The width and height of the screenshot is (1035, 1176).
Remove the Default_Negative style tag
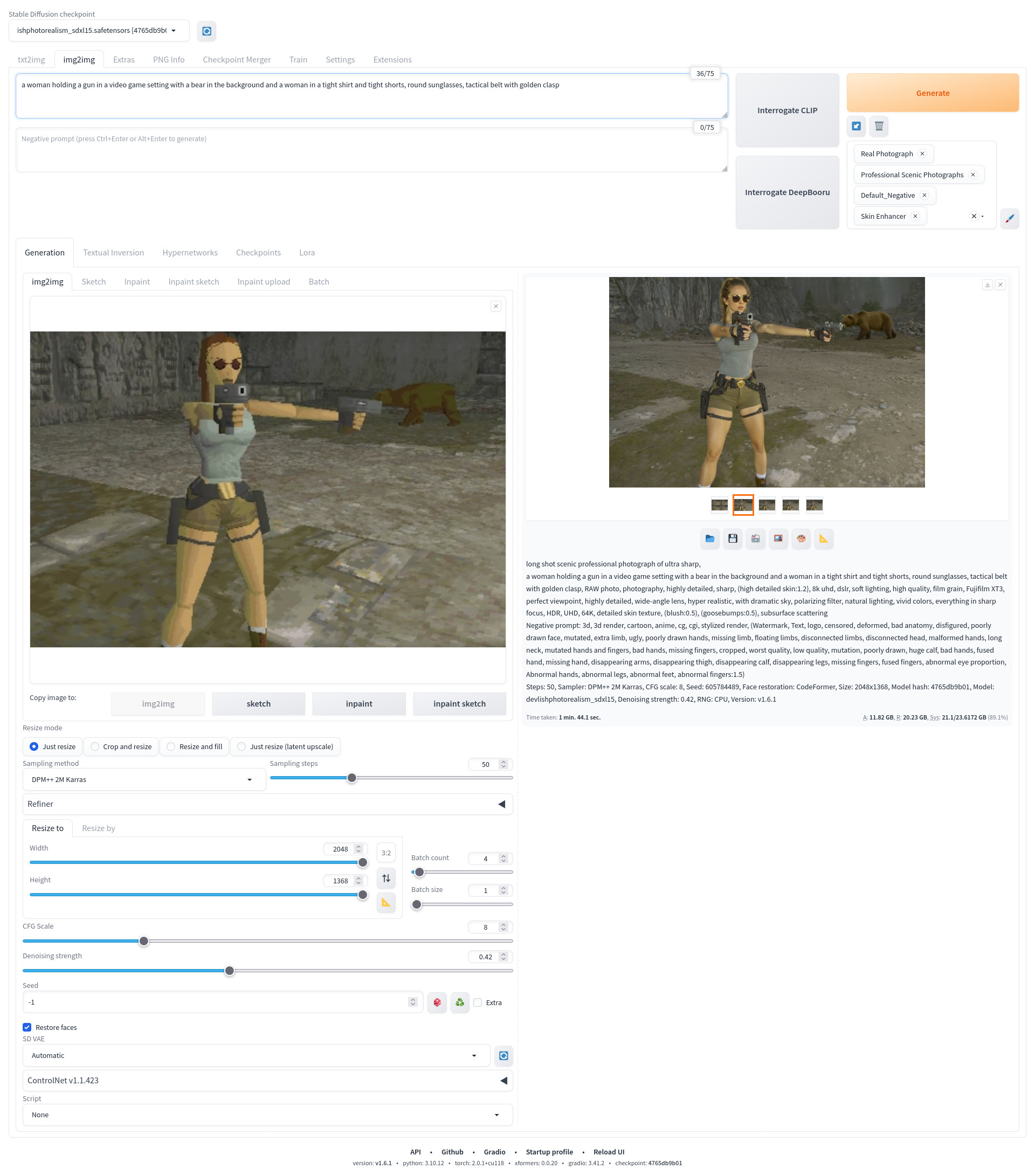click(924, 196)
